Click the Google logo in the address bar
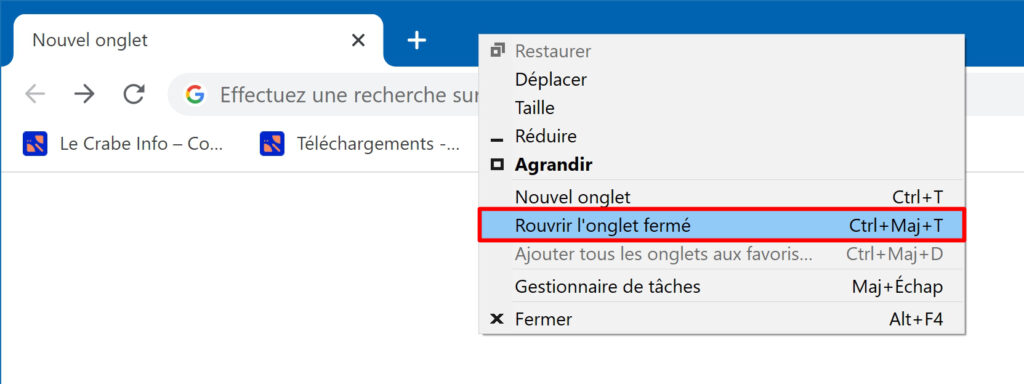 pyautogui.click(x=195, y=95)
